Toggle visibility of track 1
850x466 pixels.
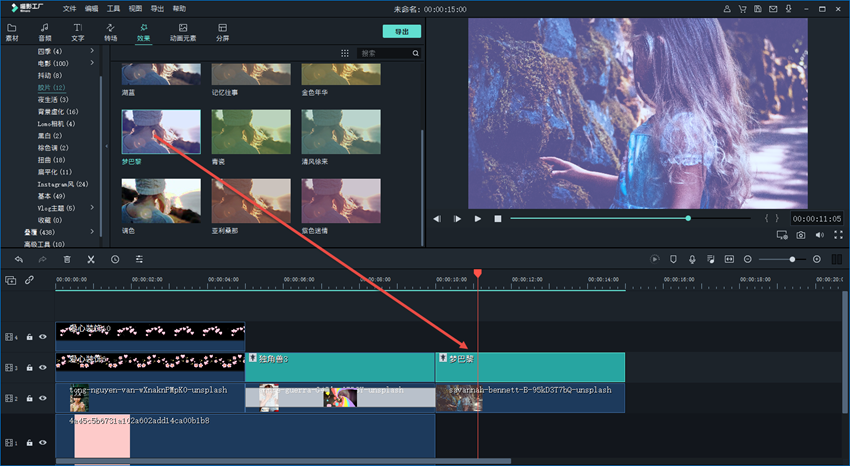(x=43, y=442)
